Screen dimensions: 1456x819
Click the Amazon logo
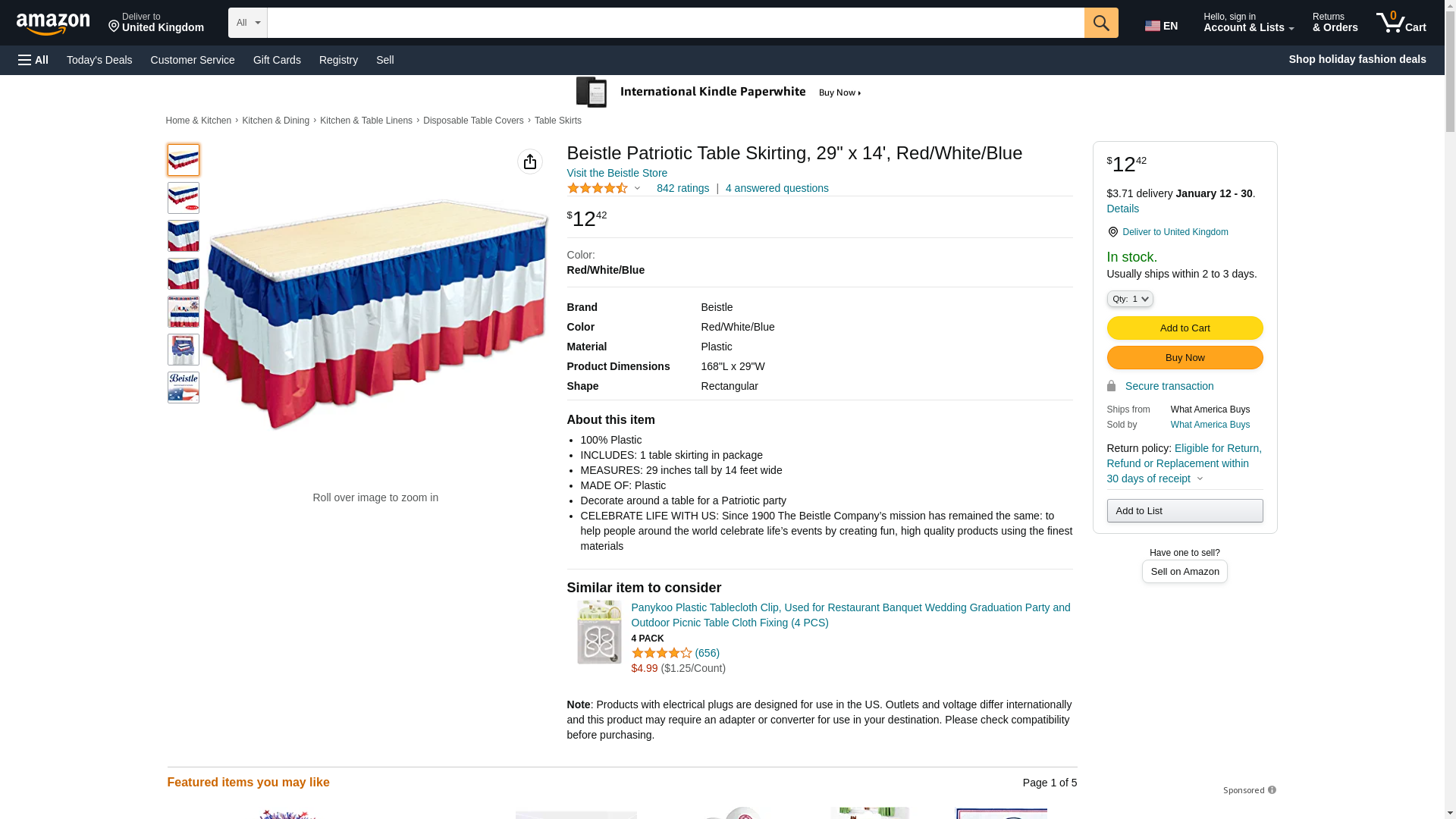tap(53, 24)
